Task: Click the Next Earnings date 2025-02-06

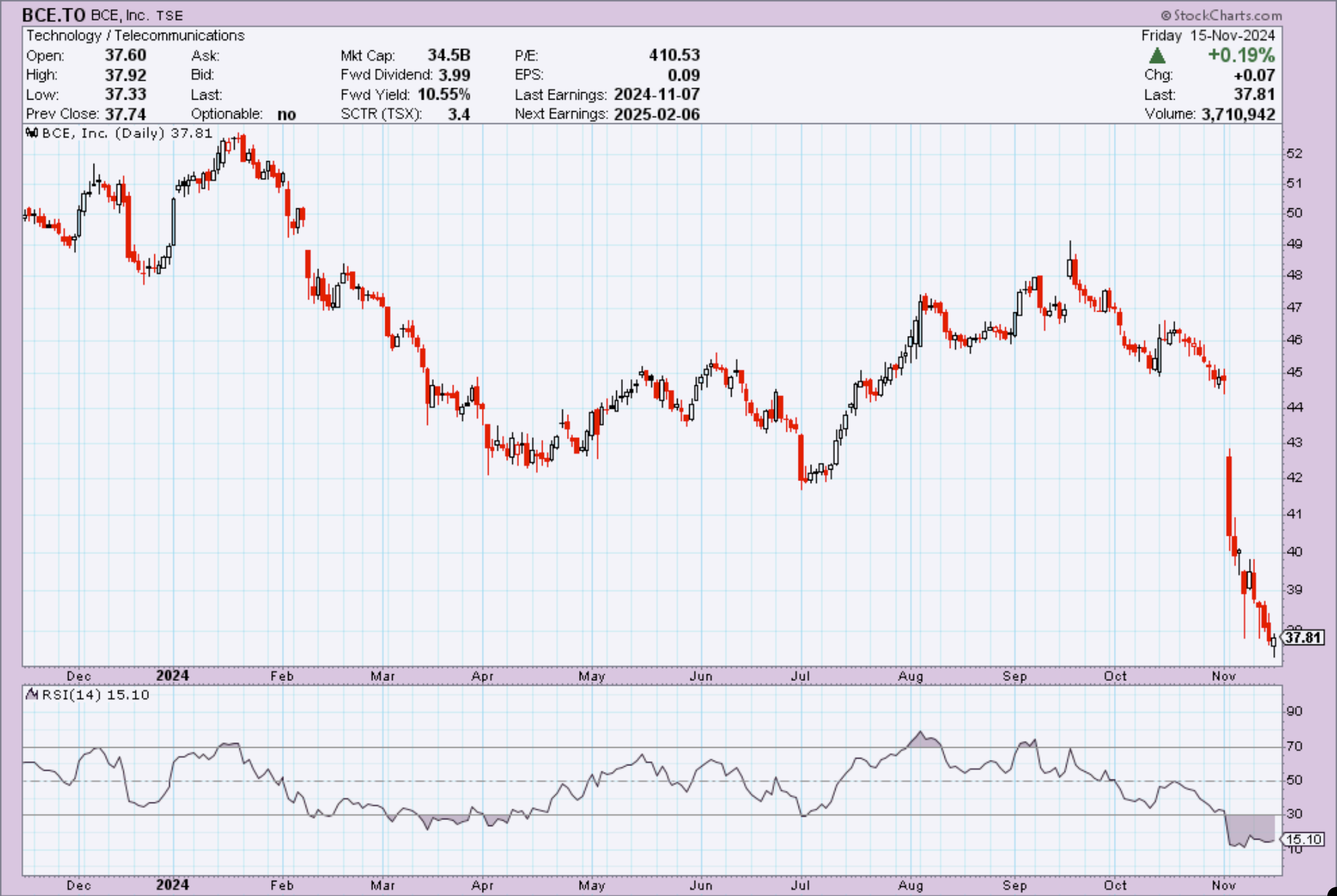Action: tap(657, 114)
